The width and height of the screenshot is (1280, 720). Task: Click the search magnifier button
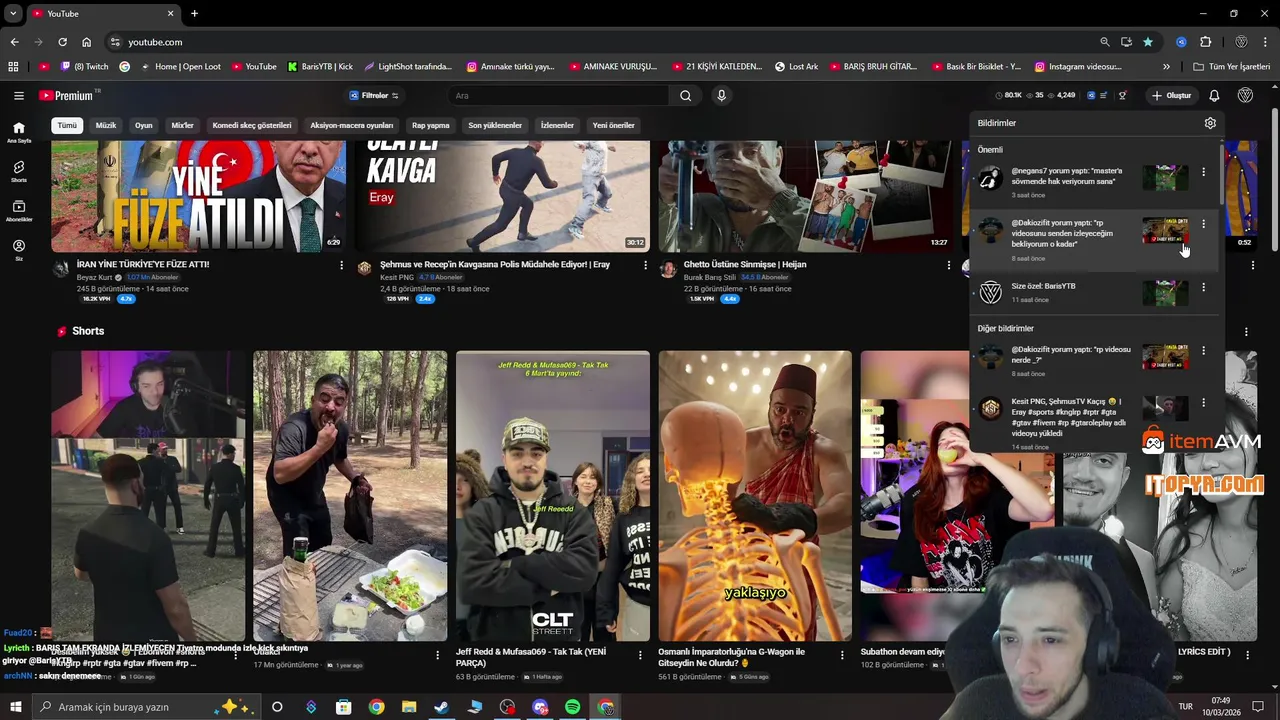coord(685,96)
